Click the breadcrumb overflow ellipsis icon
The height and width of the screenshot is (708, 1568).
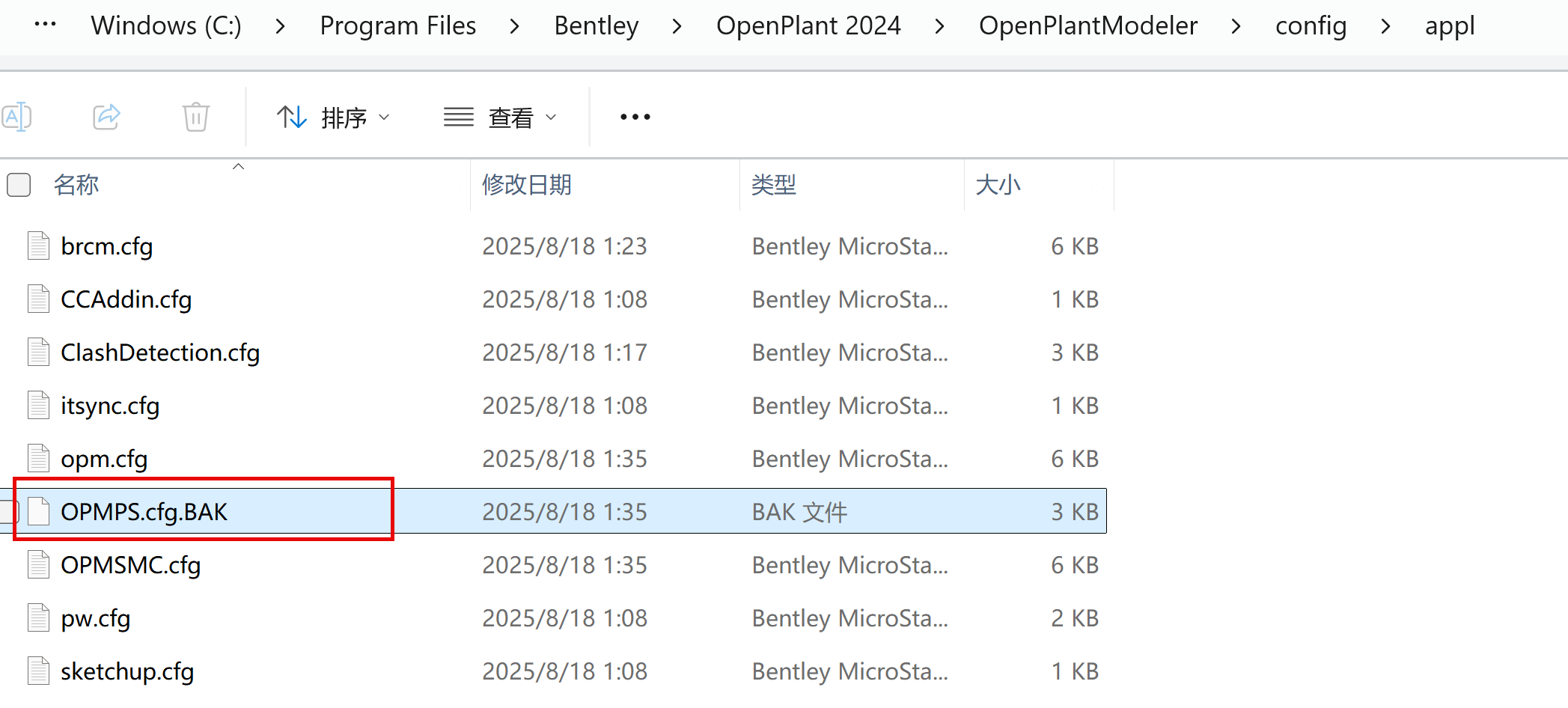point(46,25)
